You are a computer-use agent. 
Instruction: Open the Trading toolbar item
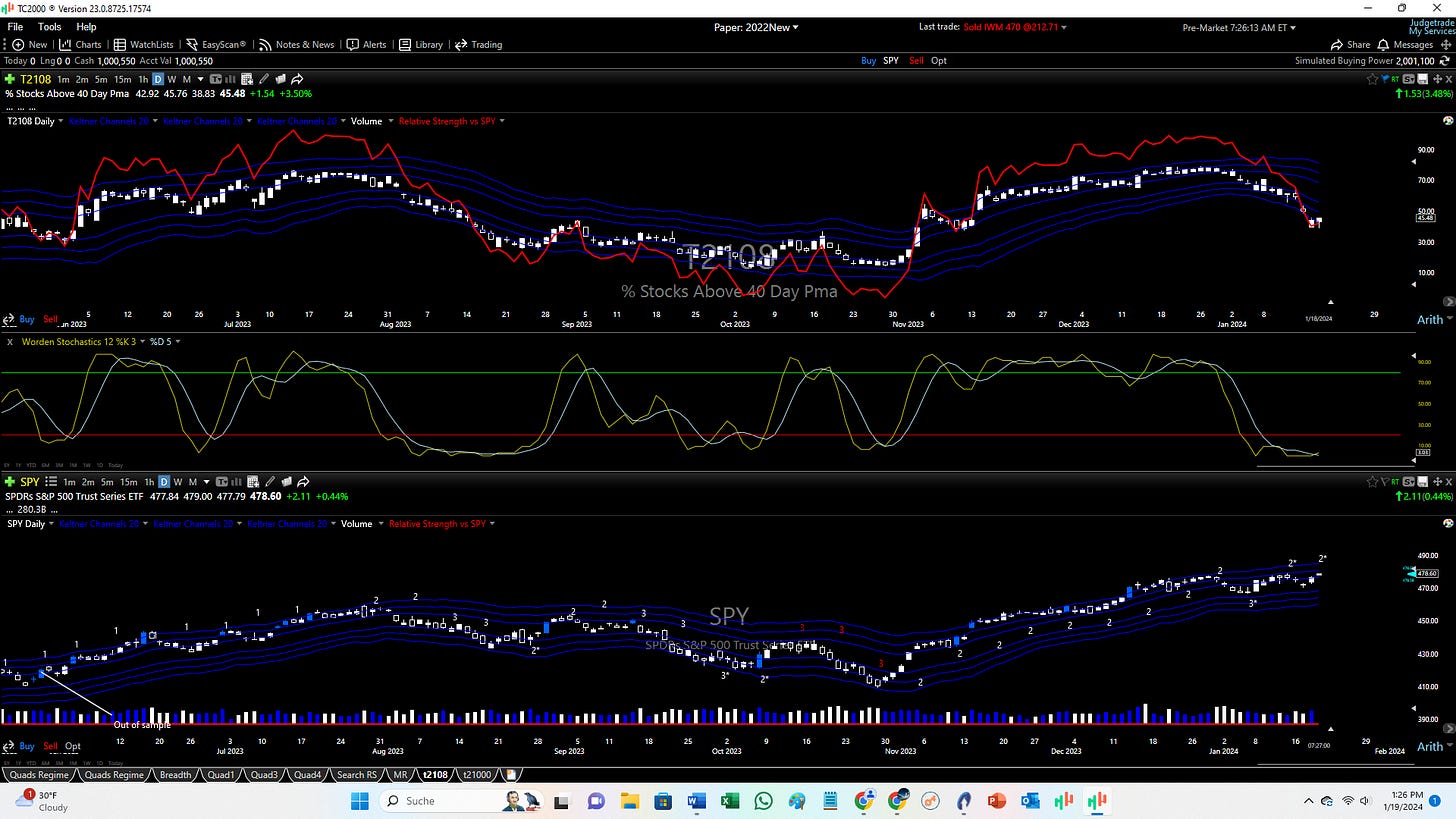(478, 44)
